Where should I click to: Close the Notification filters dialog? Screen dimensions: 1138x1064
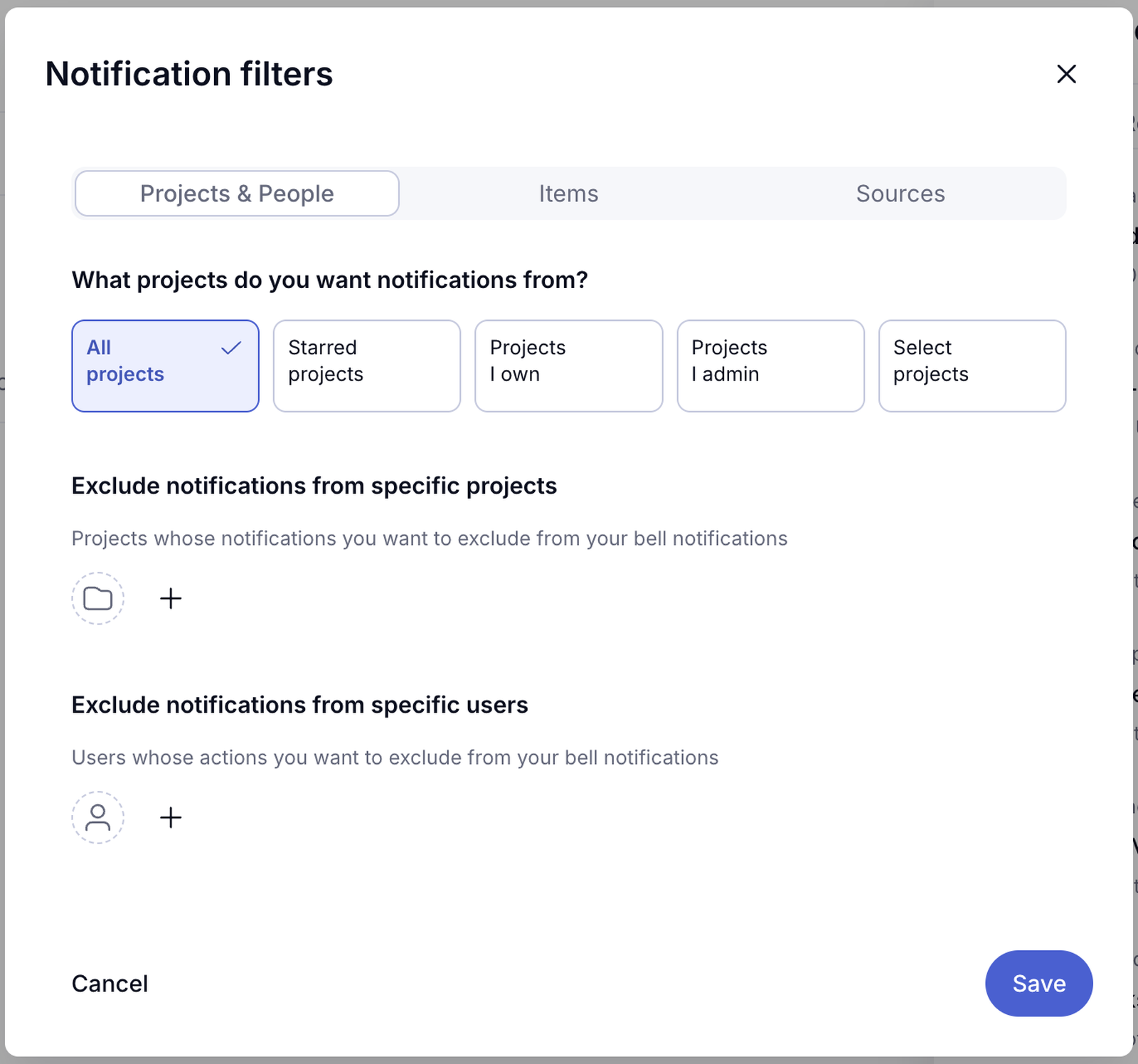[1066, 74]
